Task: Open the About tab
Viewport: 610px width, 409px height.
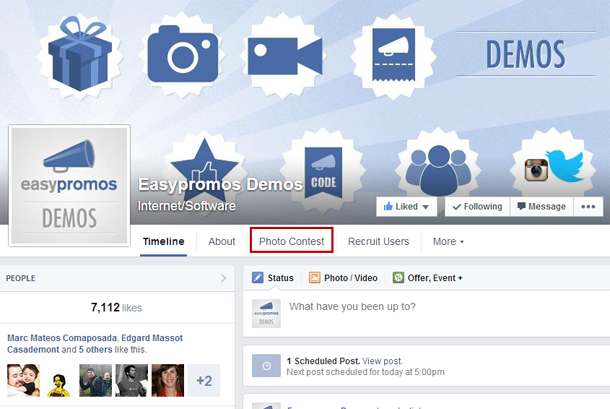Action: [222, 242]
